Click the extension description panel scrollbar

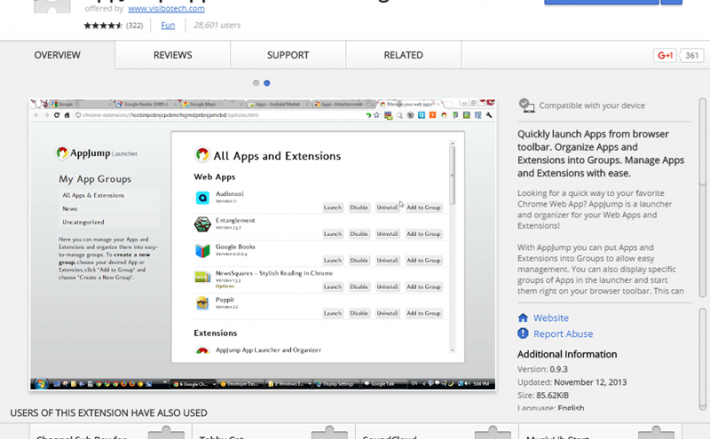pos(702,197)
